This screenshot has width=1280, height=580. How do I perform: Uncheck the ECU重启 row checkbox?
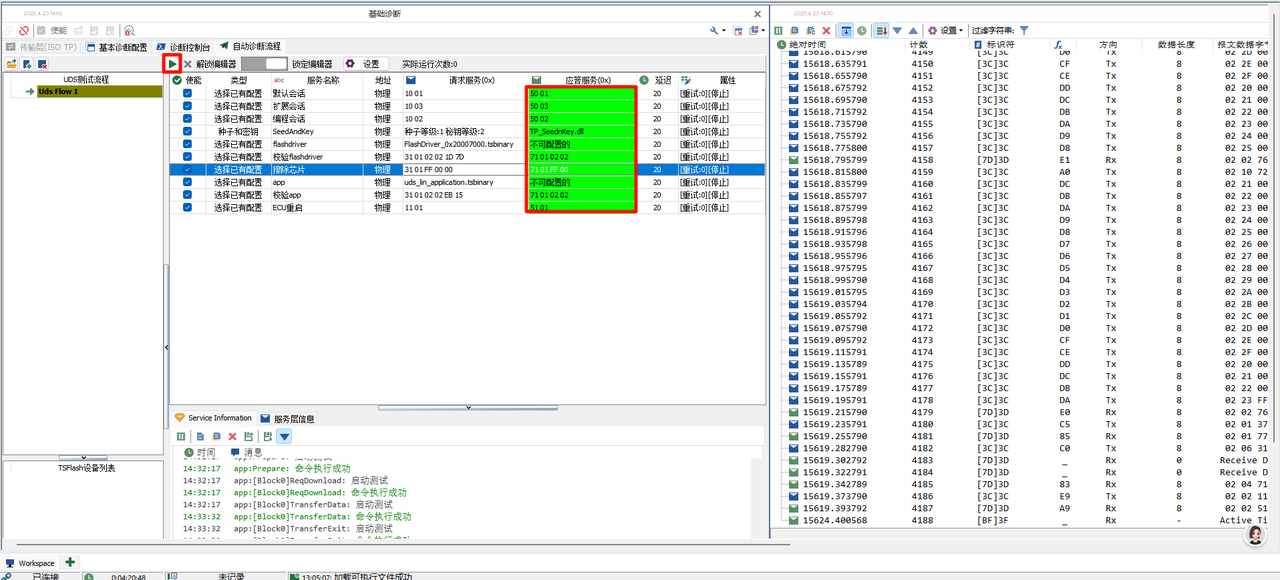click(187, 208)
